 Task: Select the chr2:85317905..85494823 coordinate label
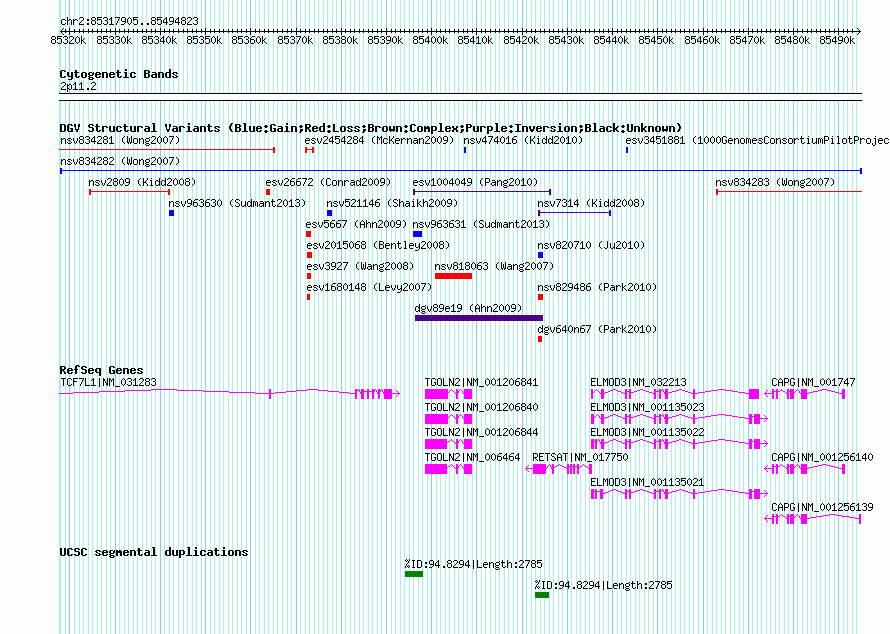tap(129, 22)
